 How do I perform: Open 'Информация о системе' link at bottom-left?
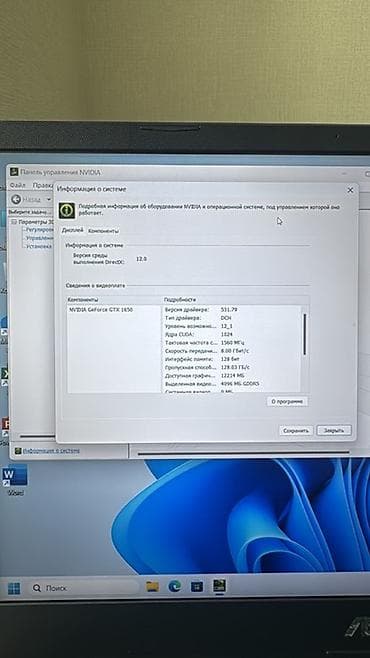click(x=51, y=451)
